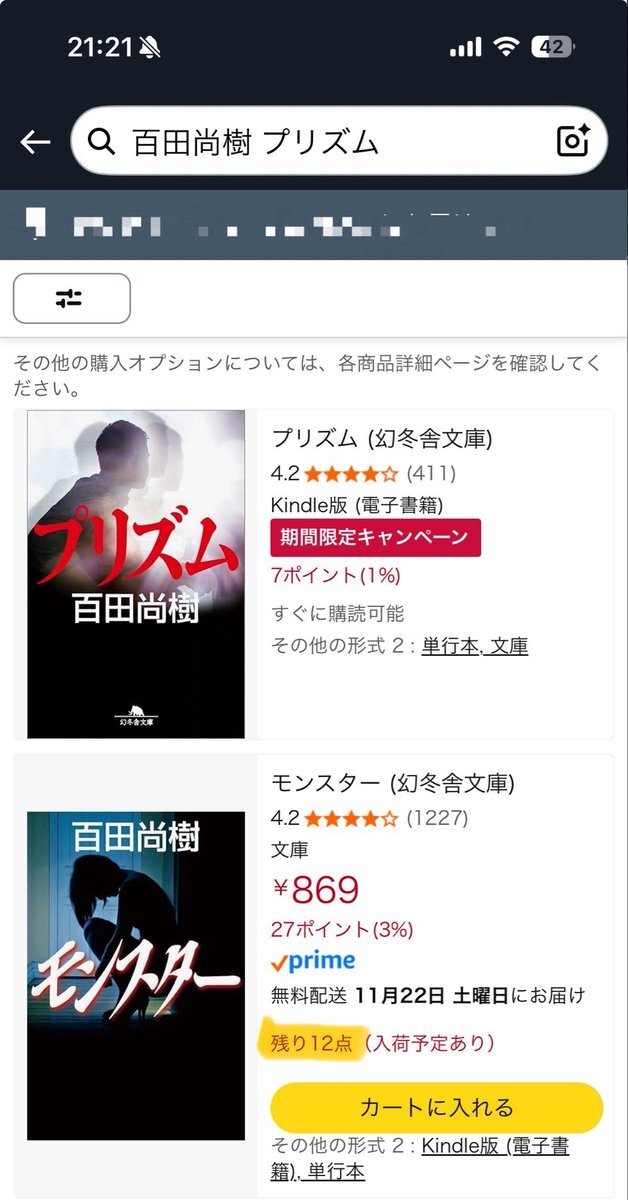Tap the prime logo badge
Viewport: 628px width, 1200px height.
pyautogui.click(x=313, y=961)
